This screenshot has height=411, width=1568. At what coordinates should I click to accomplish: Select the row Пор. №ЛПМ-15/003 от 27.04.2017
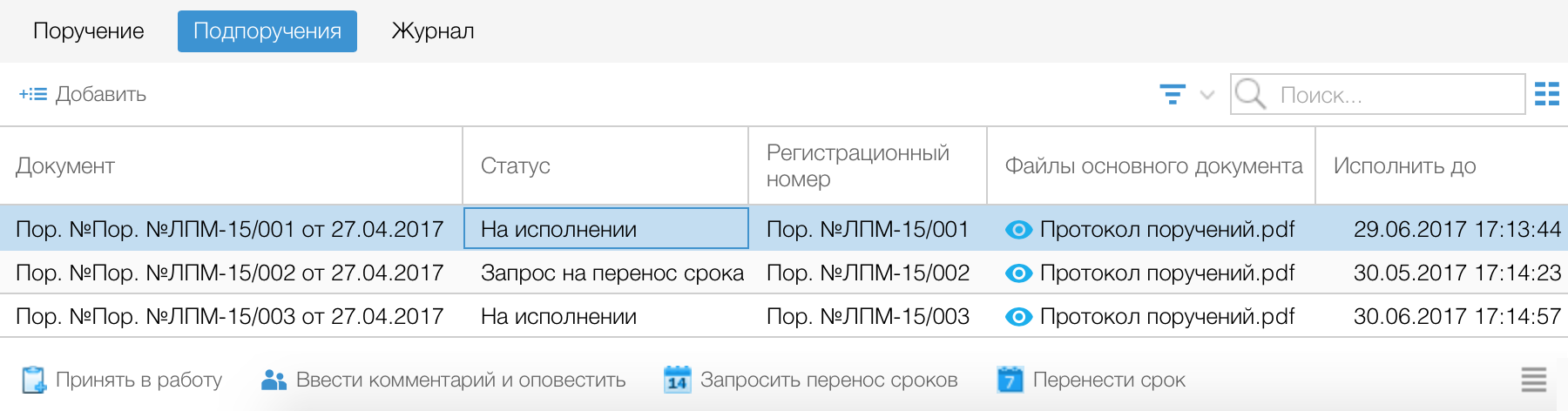(x=230, y=316)
